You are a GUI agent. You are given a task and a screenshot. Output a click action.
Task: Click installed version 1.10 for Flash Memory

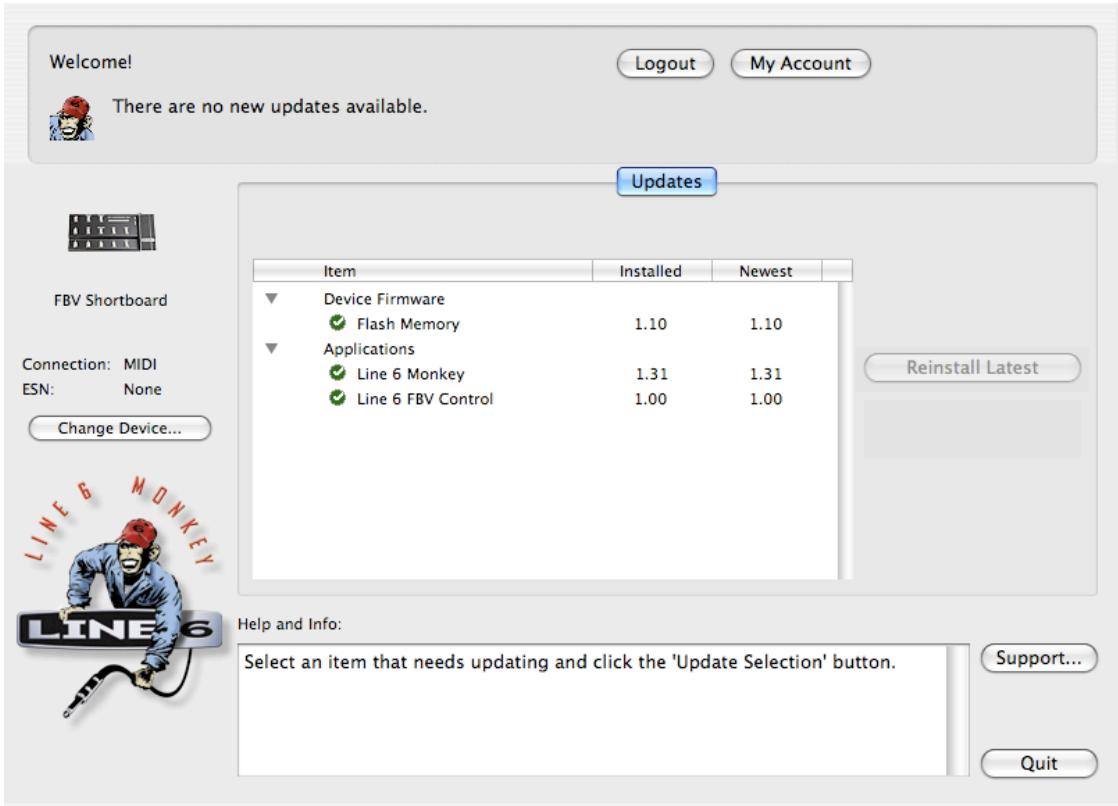pos(650,324)
